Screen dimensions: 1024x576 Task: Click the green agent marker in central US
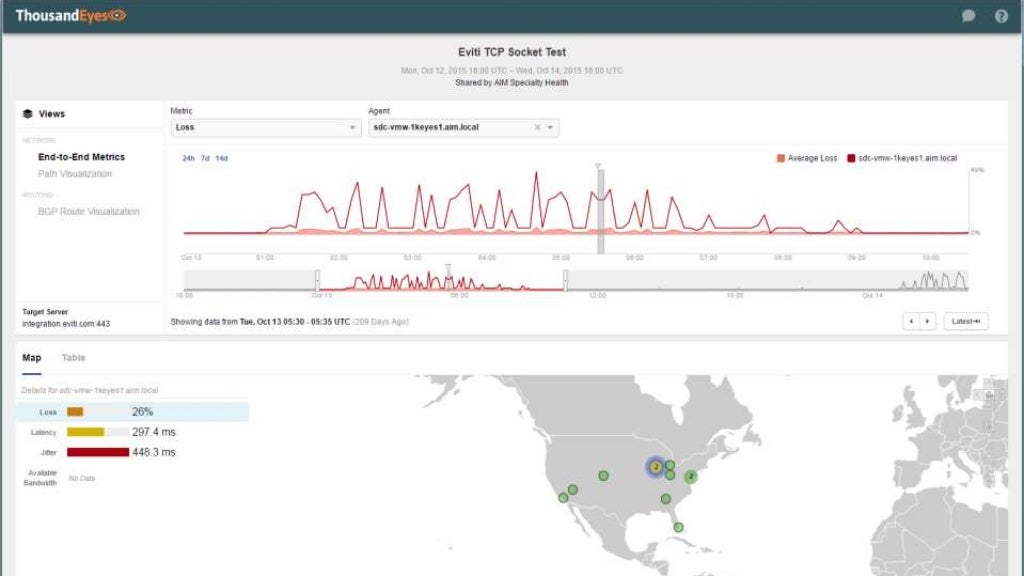[603, 476]
